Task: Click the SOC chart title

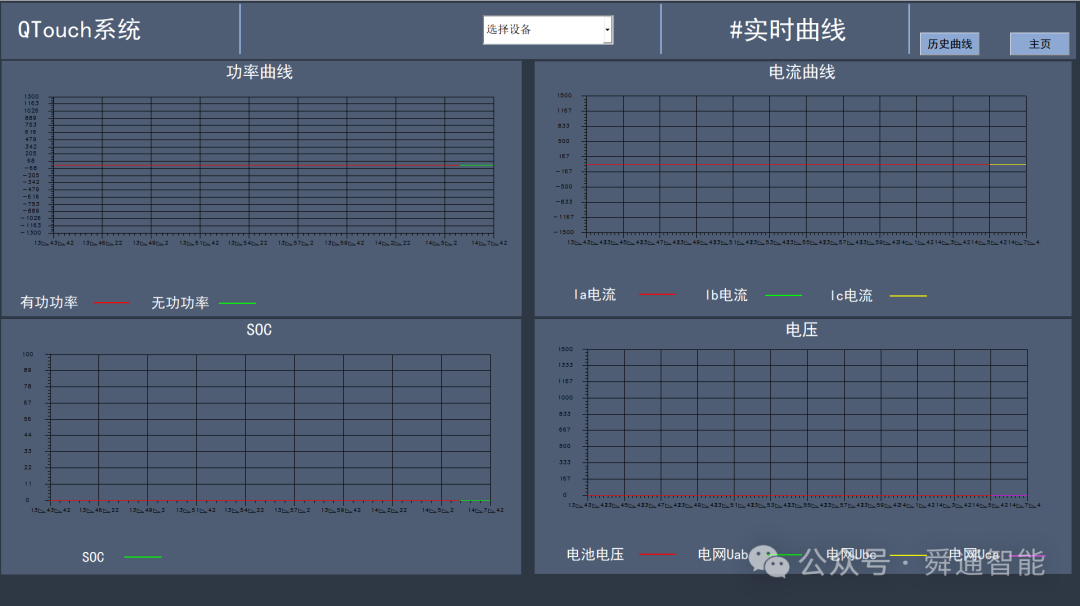Action: (259, 330)
